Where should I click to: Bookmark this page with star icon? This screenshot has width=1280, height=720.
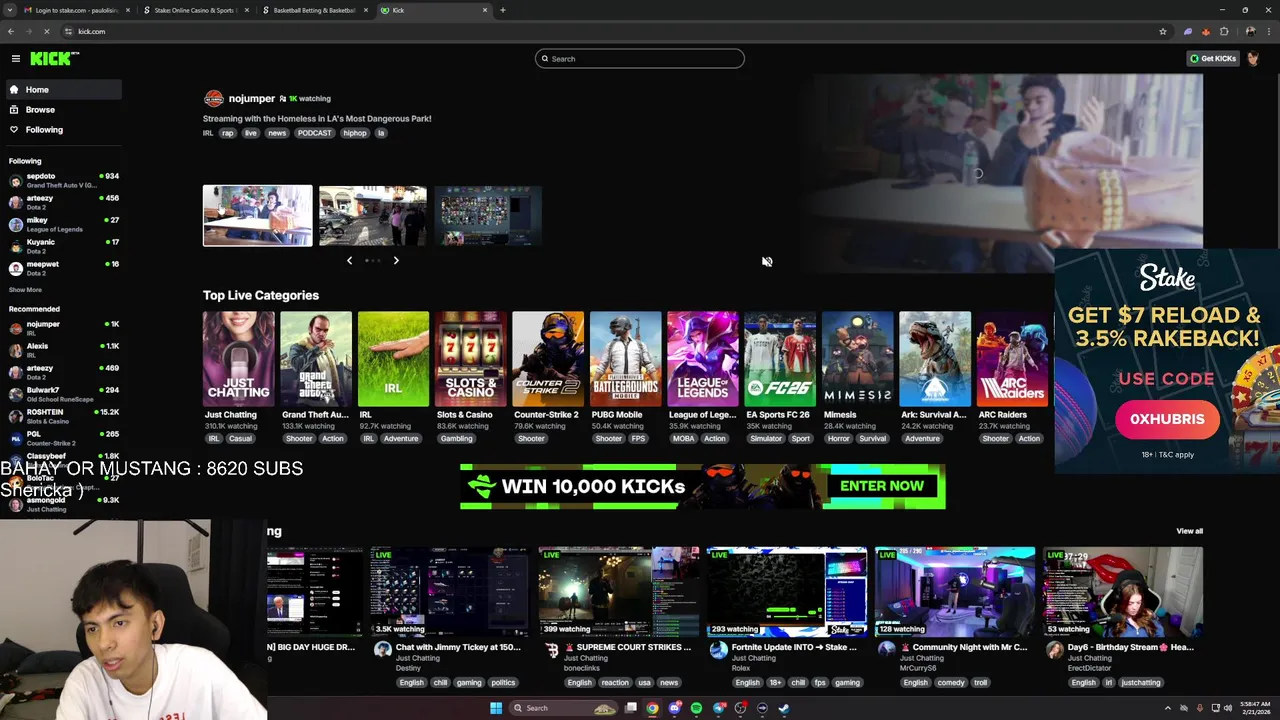pyautogui.click(x=1163, y=32)
